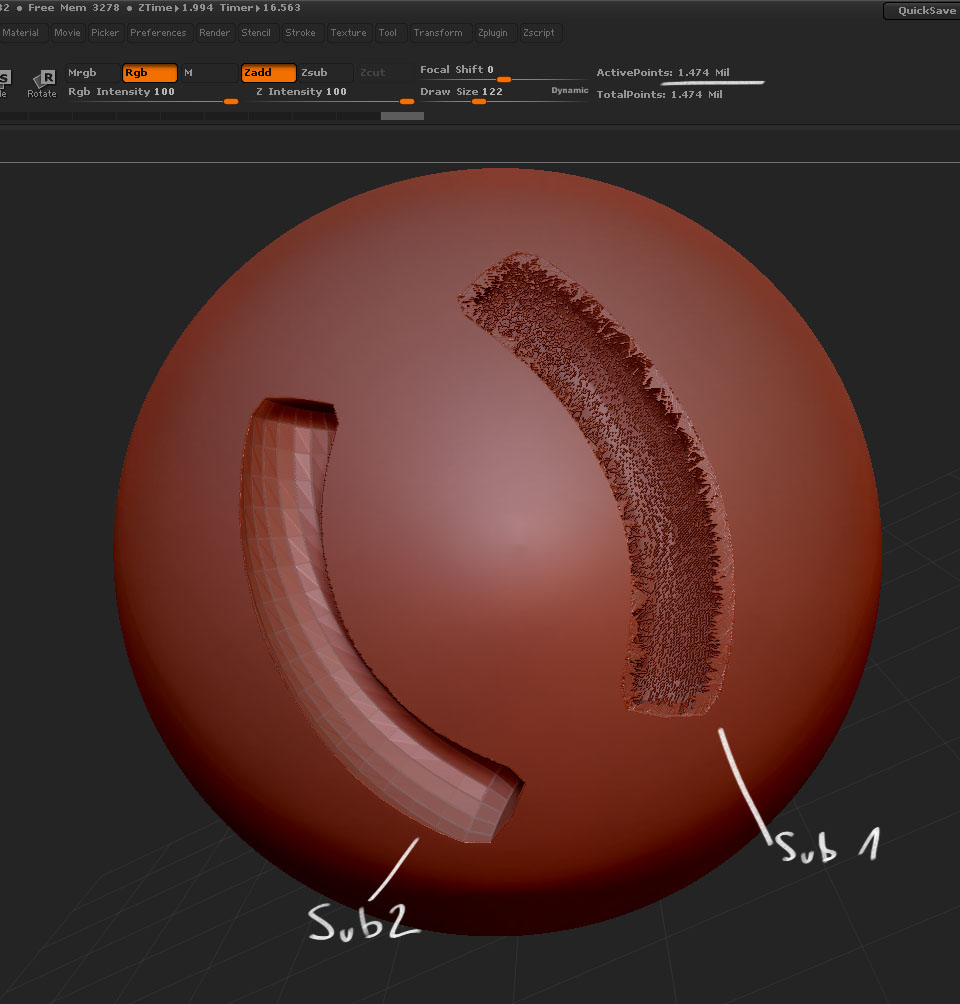The height and width of the screenshot is (1004, 960).
Task: Open the Movie menu
Action: pos(67,33)
